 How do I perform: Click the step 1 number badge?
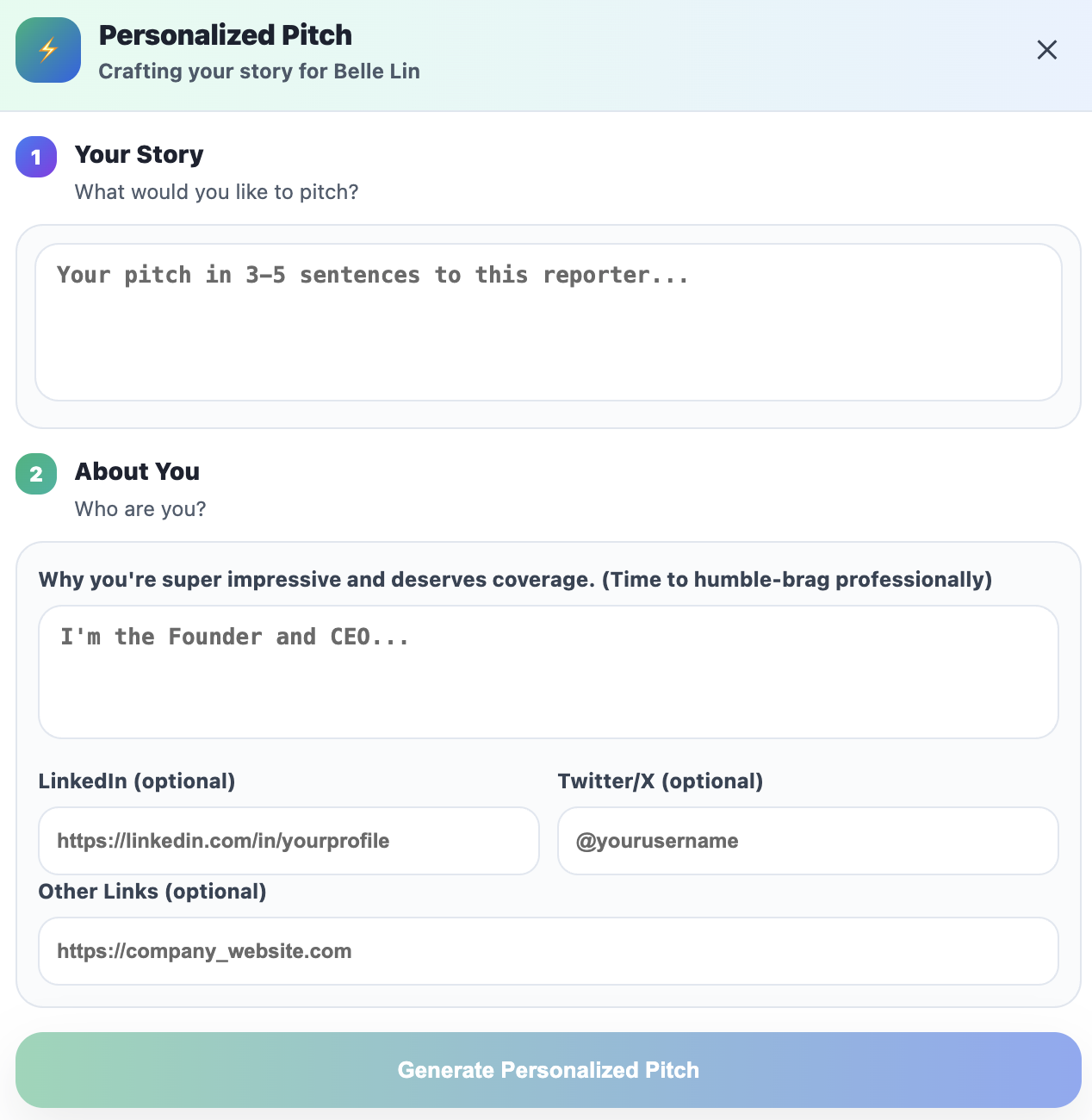(36, 157)
